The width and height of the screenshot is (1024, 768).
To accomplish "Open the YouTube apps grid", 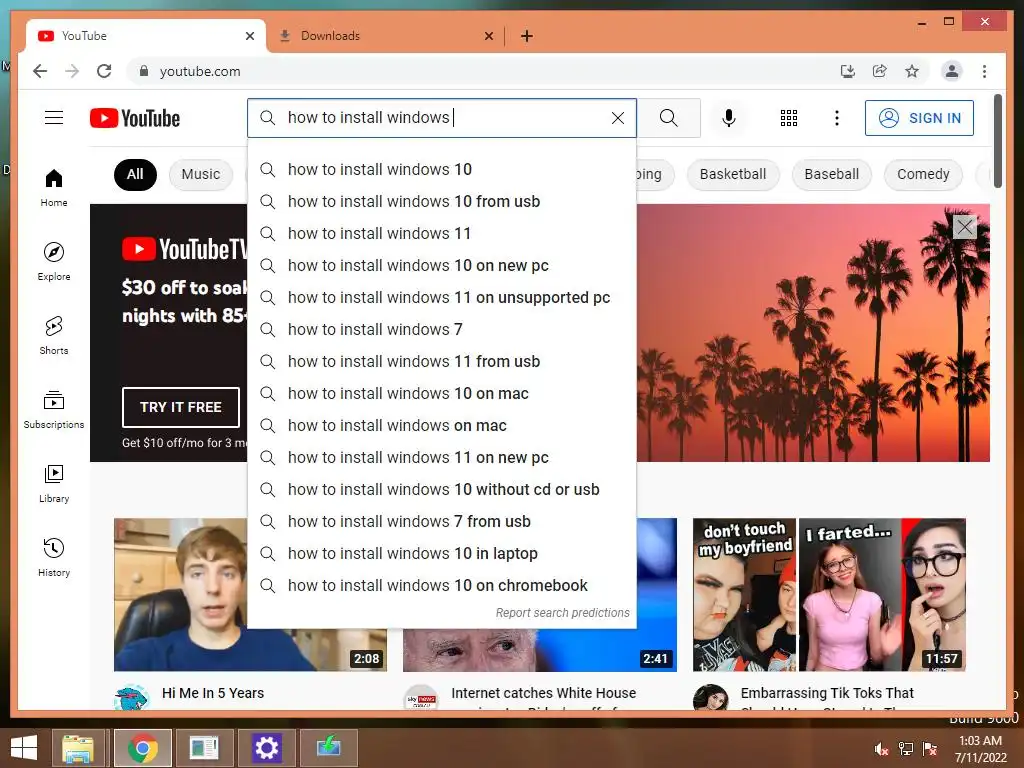I will pyautogui.click(x=789, y=118).
